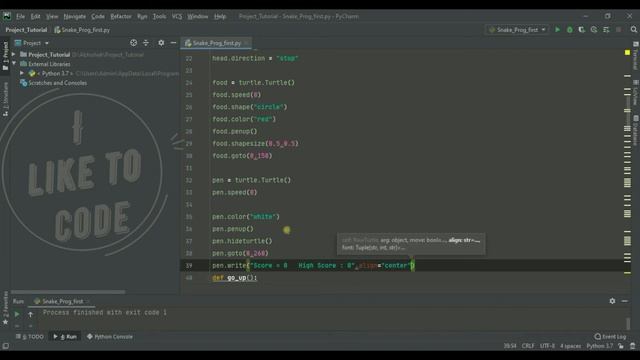Image resolution: width=640 pixels, height=360 pixels.
Task: Open the SciView side panel tab
Action: point(636,93)
